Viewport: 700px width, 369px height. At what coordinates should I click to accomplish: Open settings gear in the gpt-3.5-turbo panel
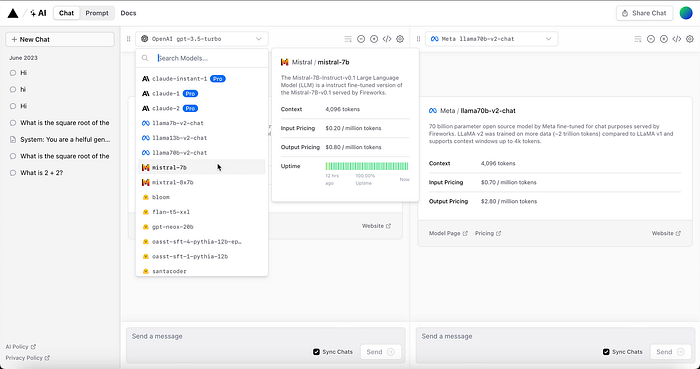pyautogui.click(x=400, y=39)
